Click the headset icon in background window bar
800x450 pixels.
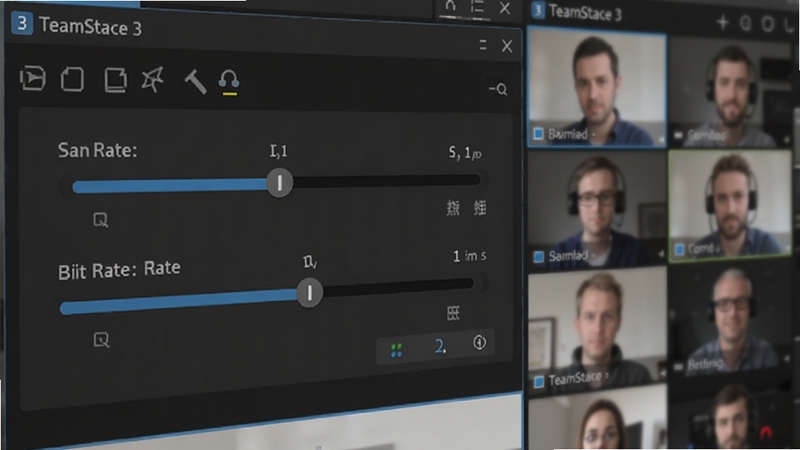tap(450, 6)
